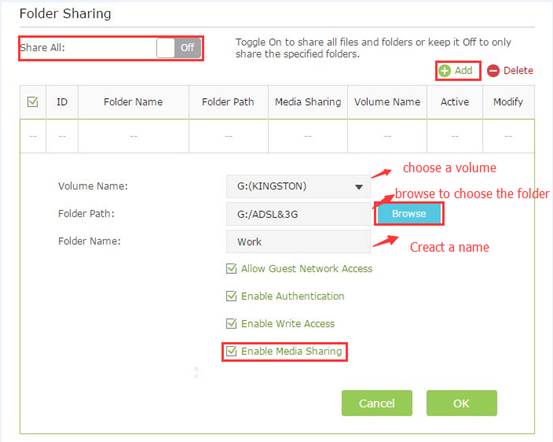Uncheck Enable Authentication
553x442 pixels.
(231, 296)
